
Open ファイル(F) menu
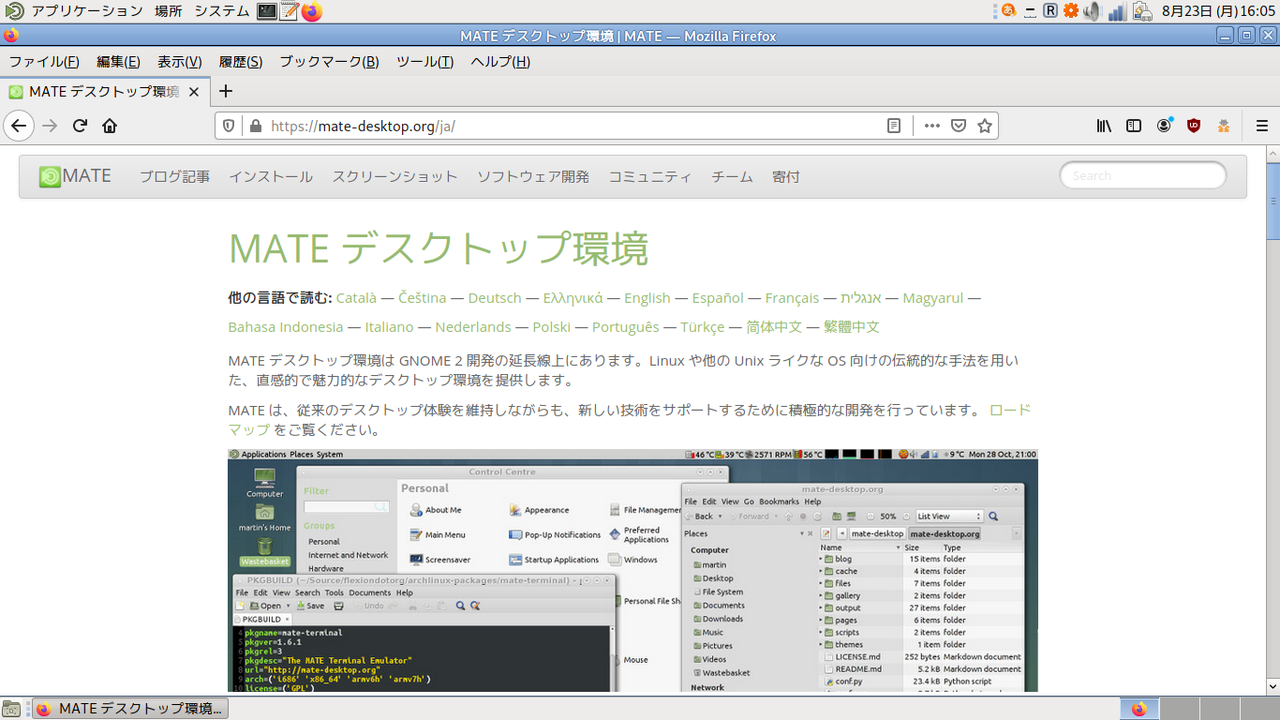[x=44, y=61]
